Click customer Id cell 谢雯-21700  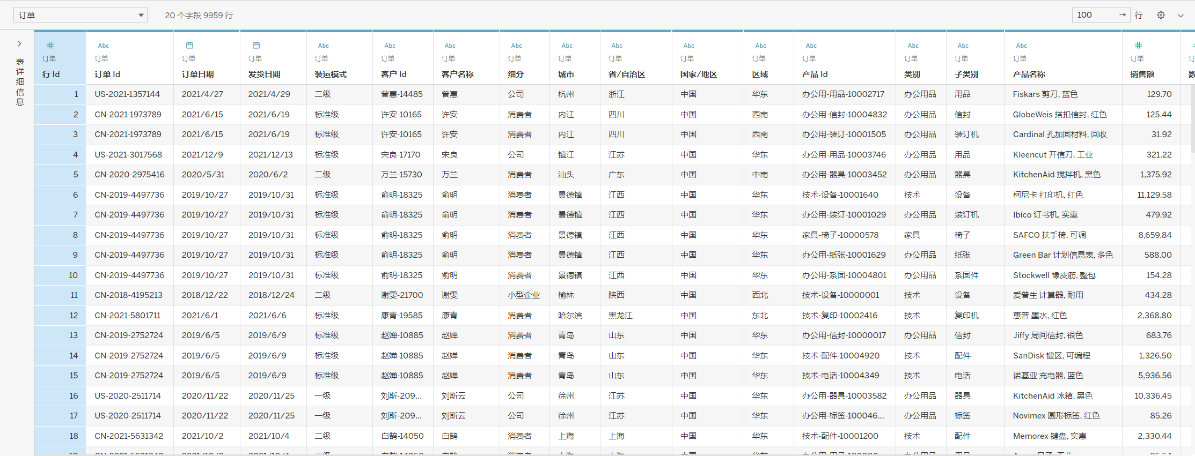[401, 294]
